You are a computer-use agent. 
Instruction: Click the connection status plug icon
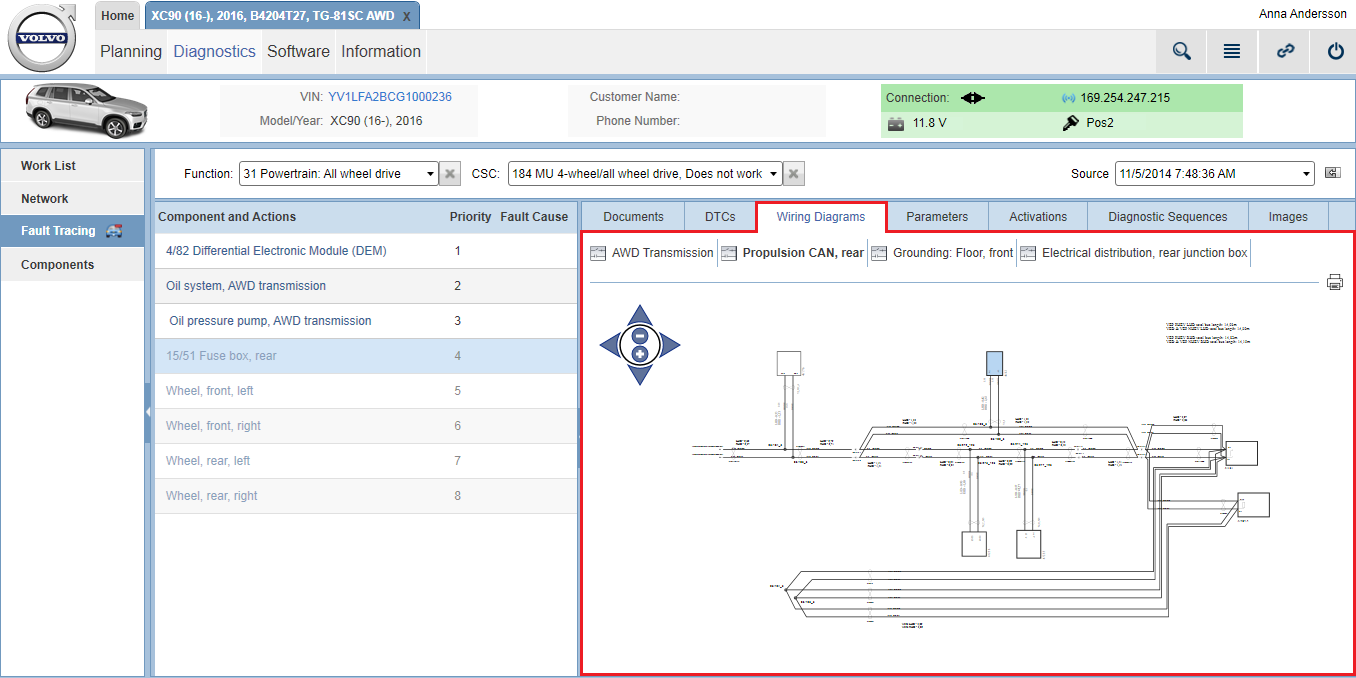pos(973,98)
